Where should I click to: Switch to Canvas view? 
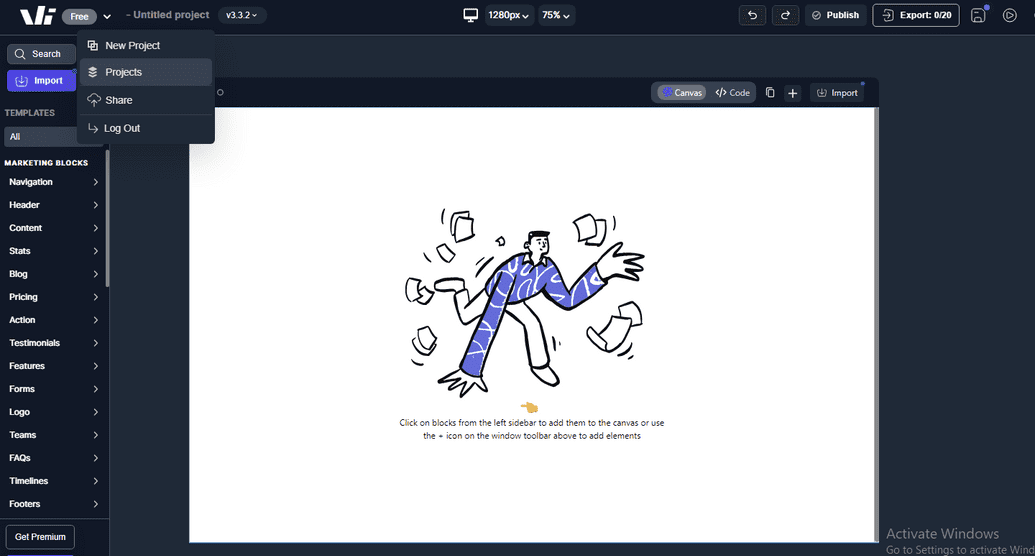tap(682, 93)
